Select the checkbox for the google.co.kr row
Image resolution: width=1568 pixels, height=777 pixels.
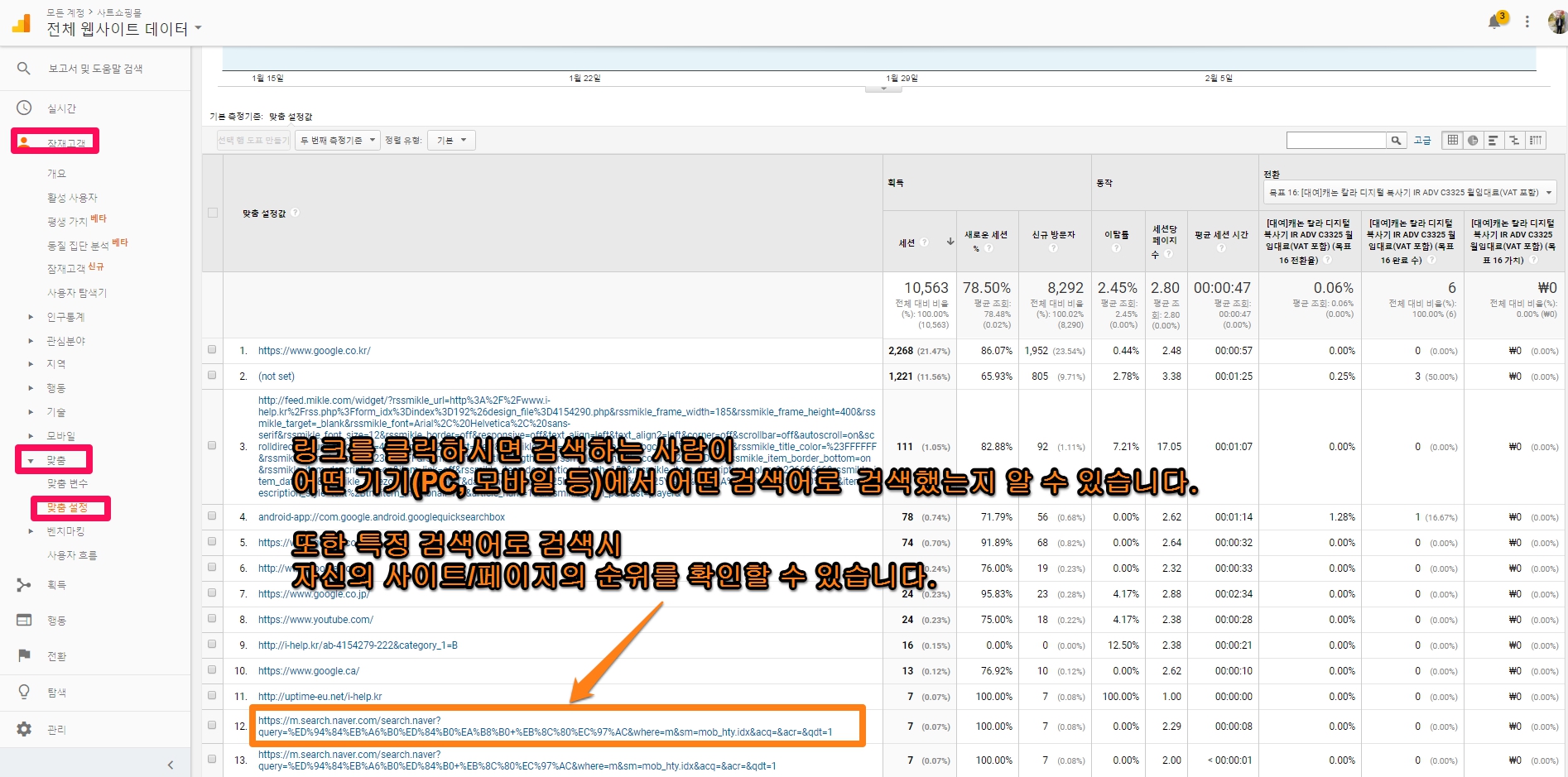point(212,350)
